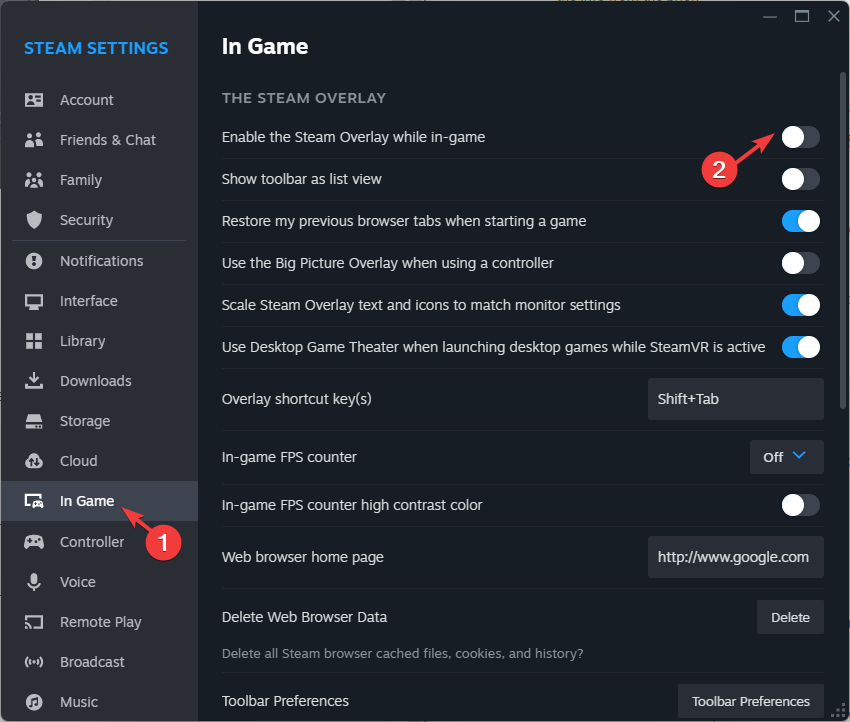Screen dimensions: 850x722
Task: Click the Delete web browser data button
Action: coord(790,617)
